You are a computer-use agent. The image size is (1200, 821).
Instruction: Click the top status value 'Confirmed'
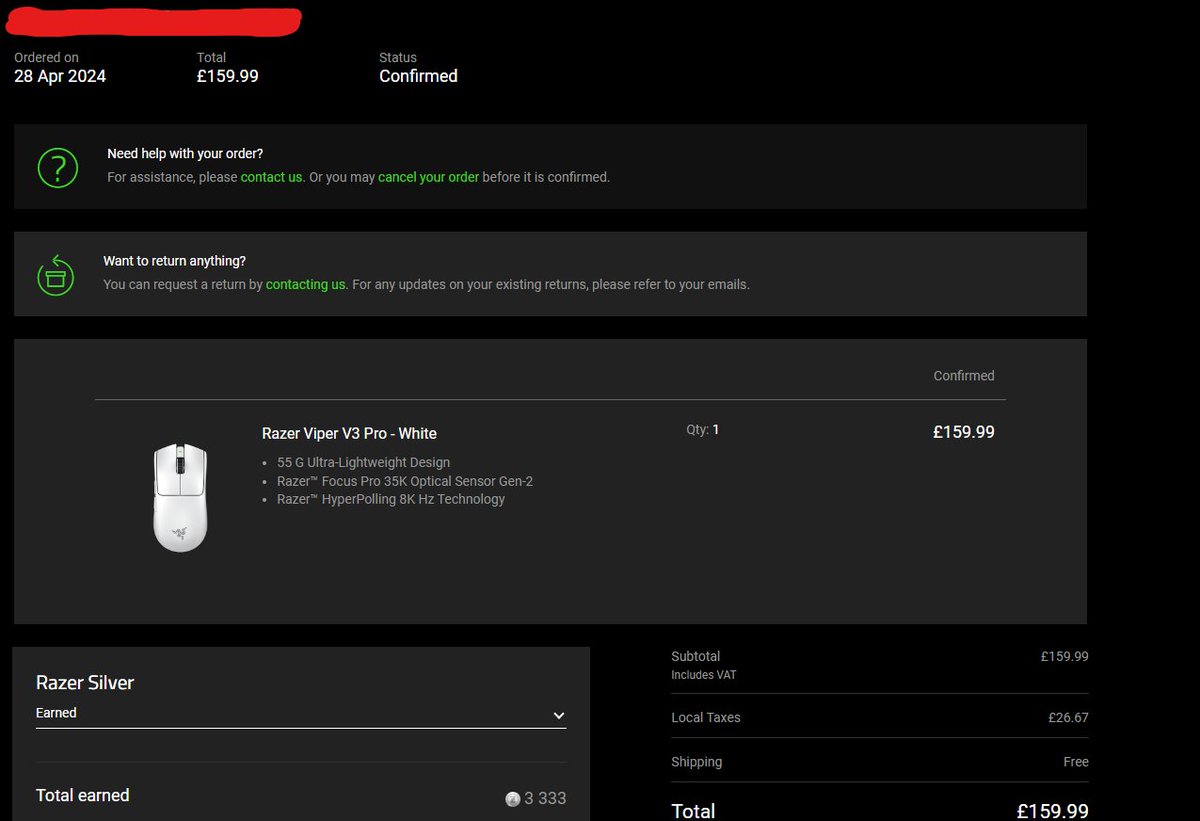click(418, 76)
